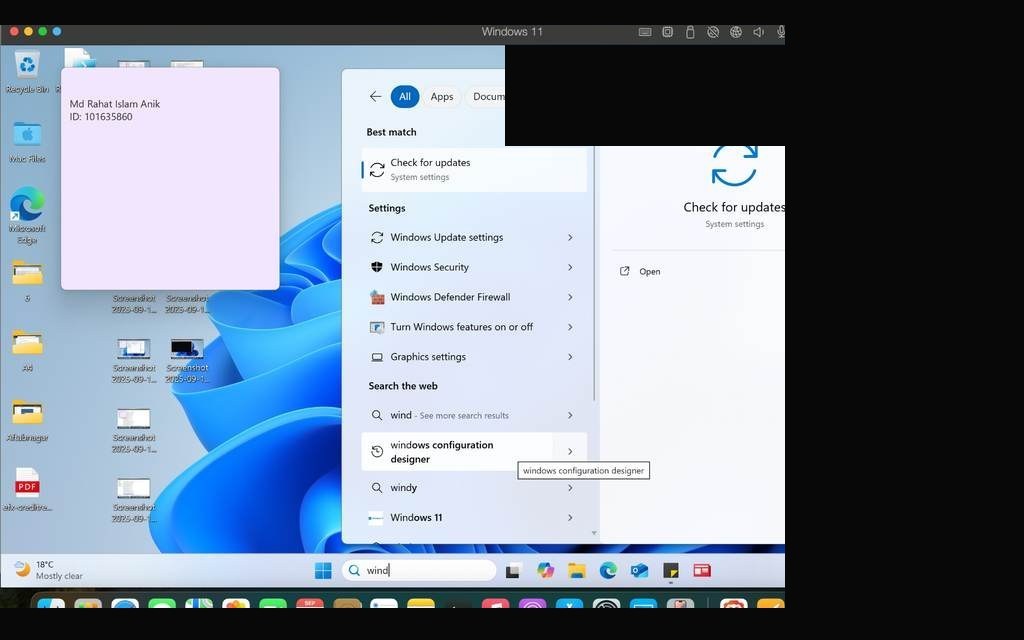Open File Explorer from the taskbar

577,571
